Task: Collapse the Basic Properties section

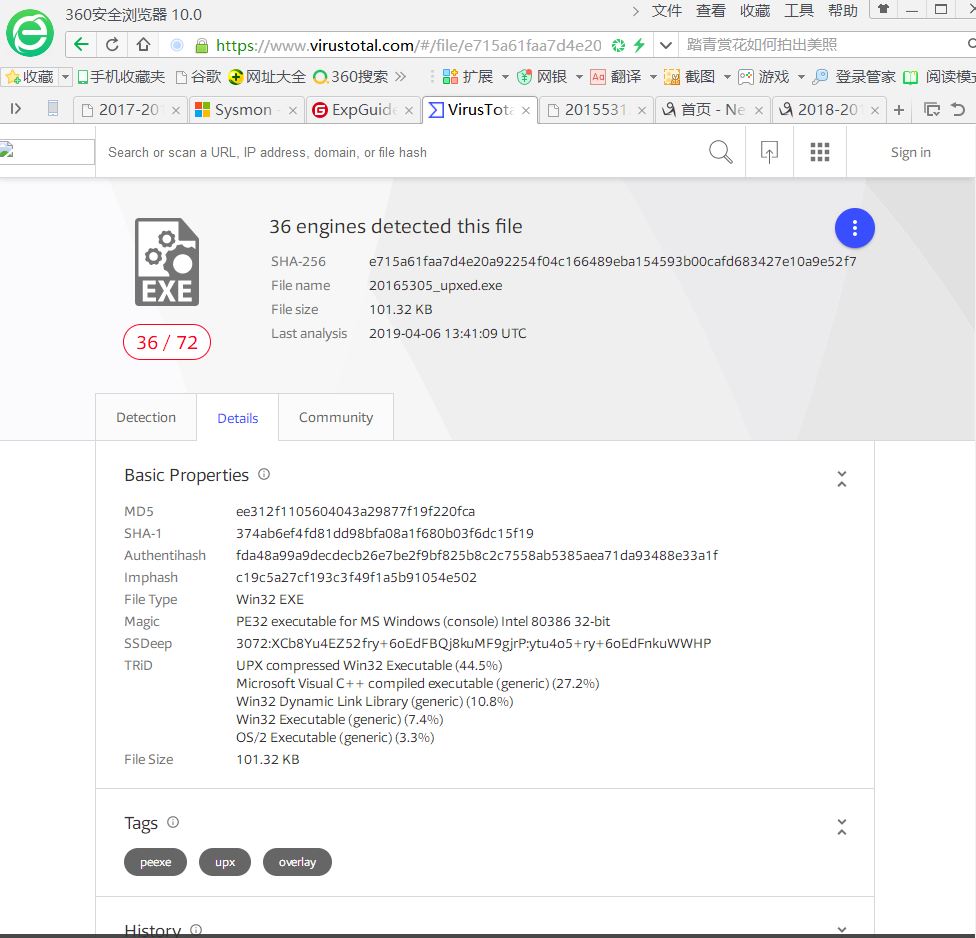Action: (x=842, y=479)
